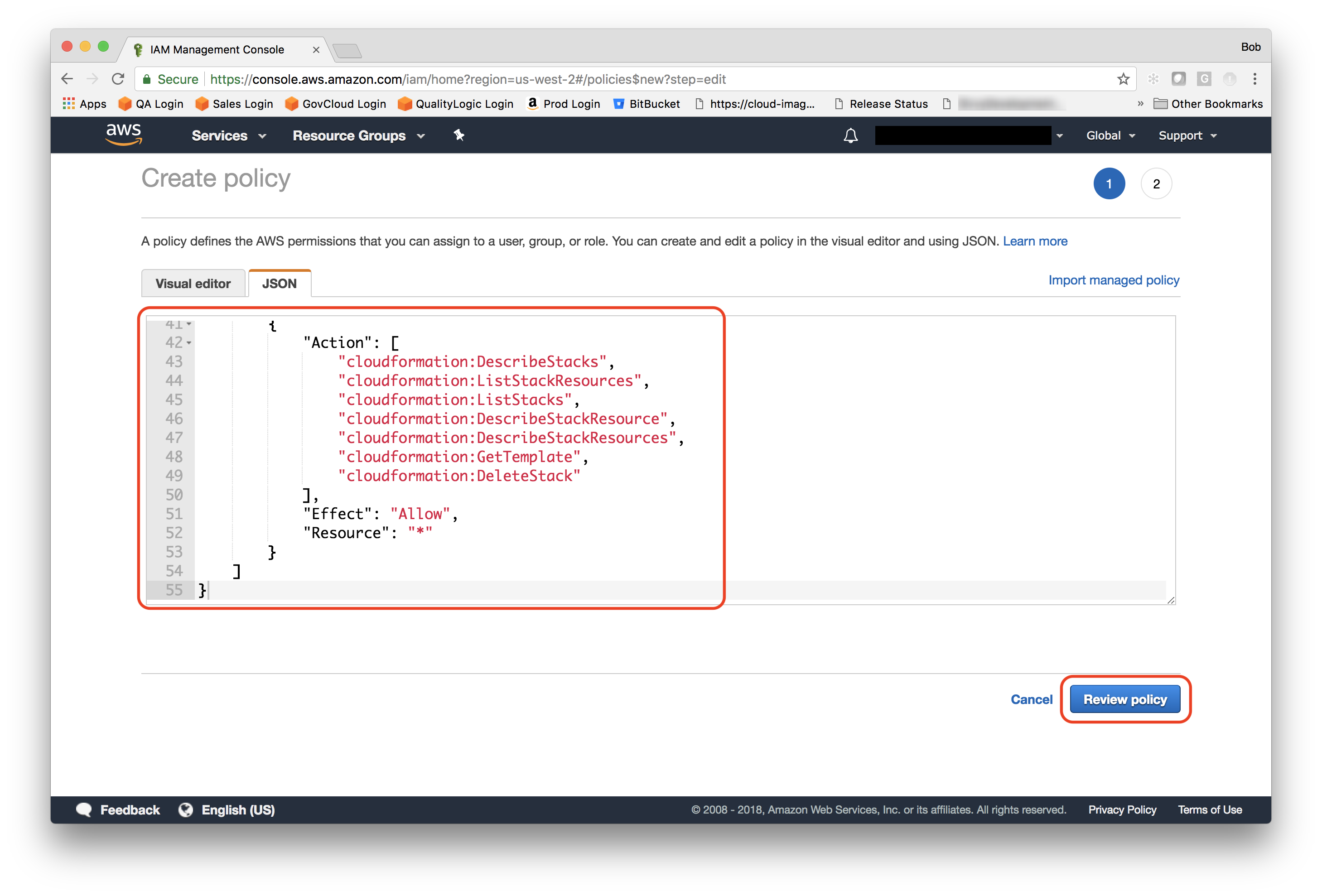Image resolution: width=1322 pixels, height=896 pixels.
Task: Place cursor on line 55 of JSON editor
Action: pyautogui.click(x=680, y=590)
